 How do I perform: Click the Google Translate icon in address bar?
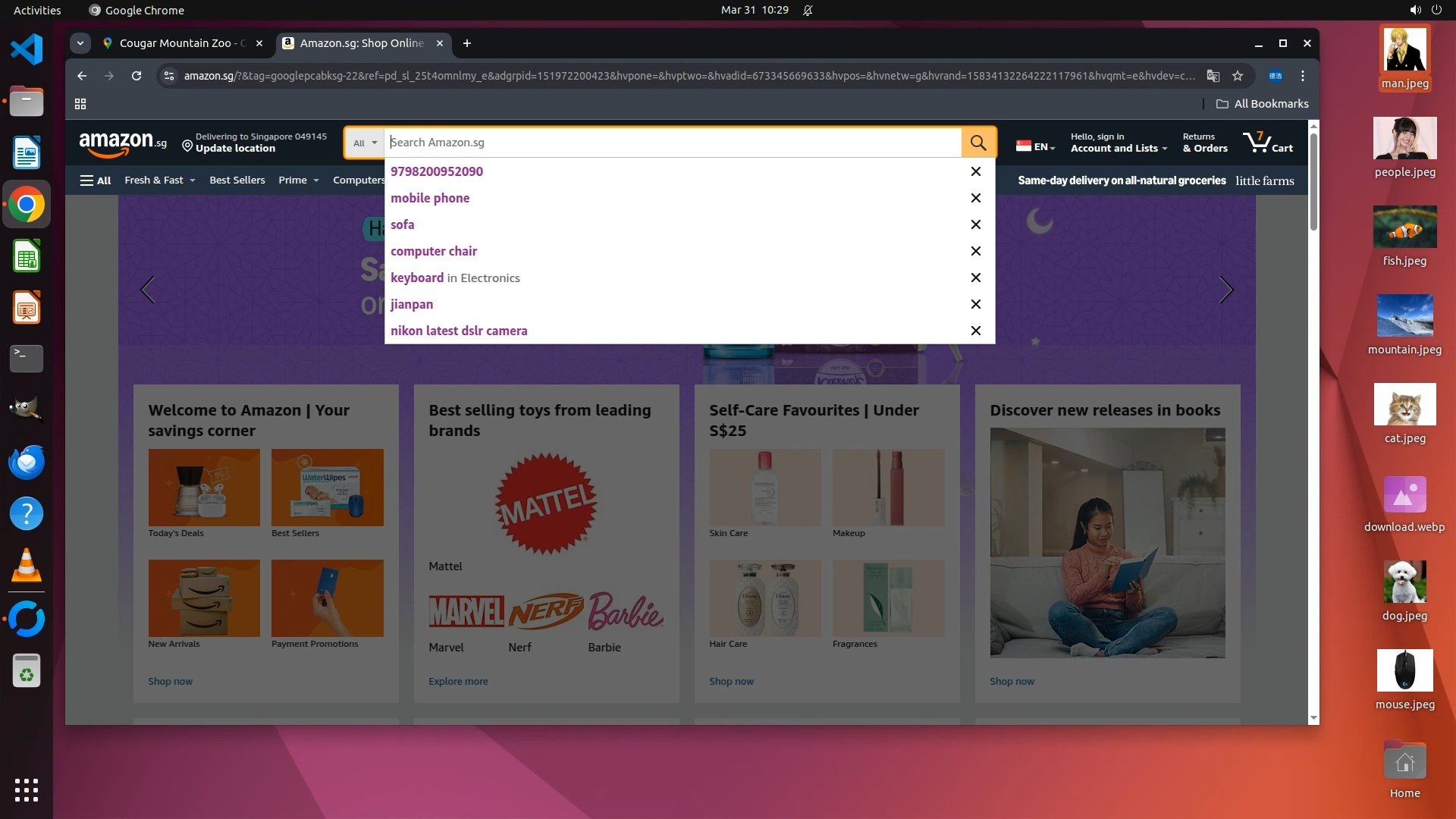tap(1213, 76)
